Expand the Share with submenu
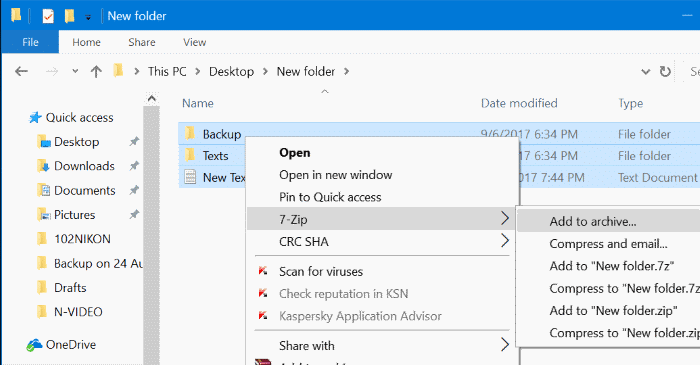700x365 pixels. click(382, 345)
